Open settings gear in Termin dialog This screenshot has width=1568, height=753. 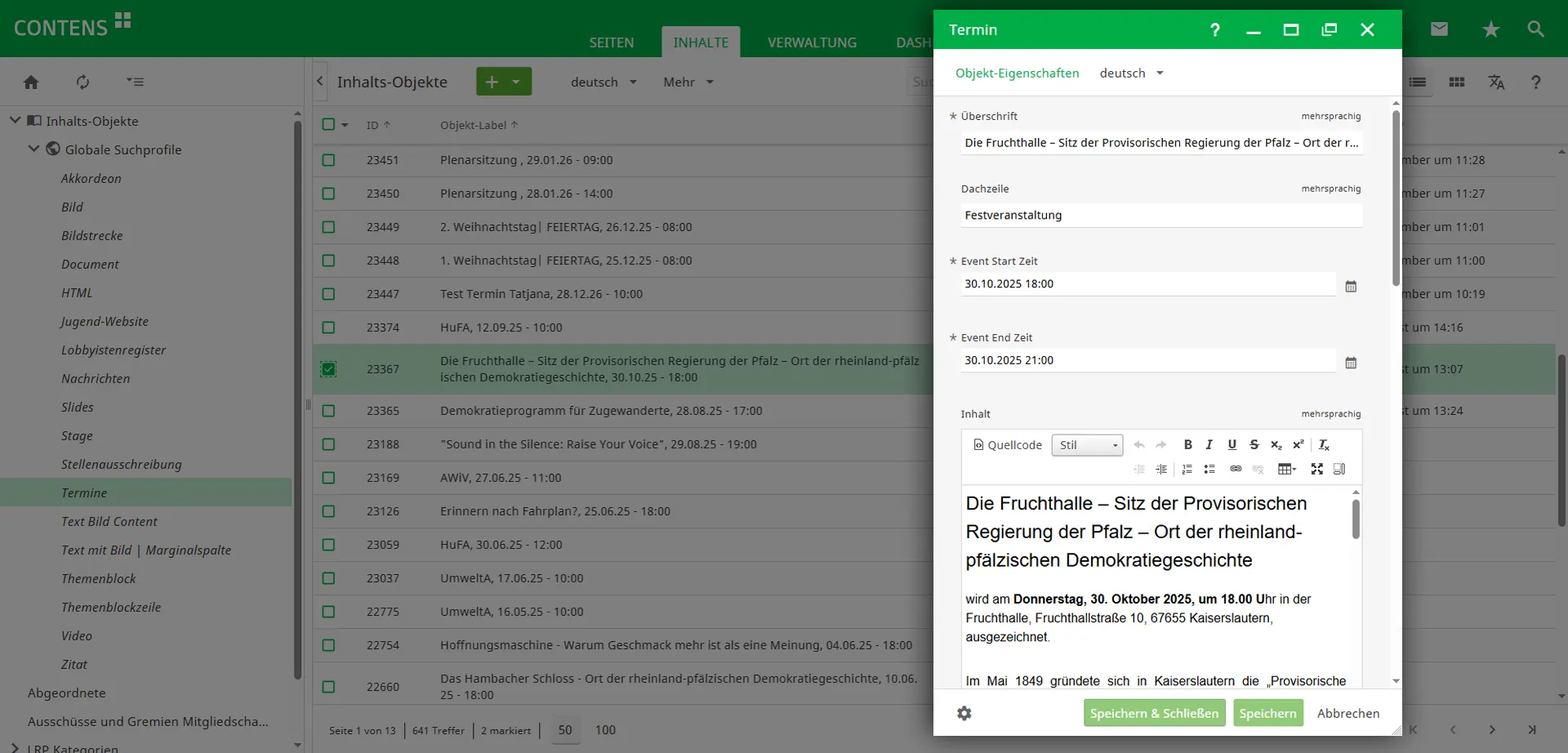(x=964, y=713)
